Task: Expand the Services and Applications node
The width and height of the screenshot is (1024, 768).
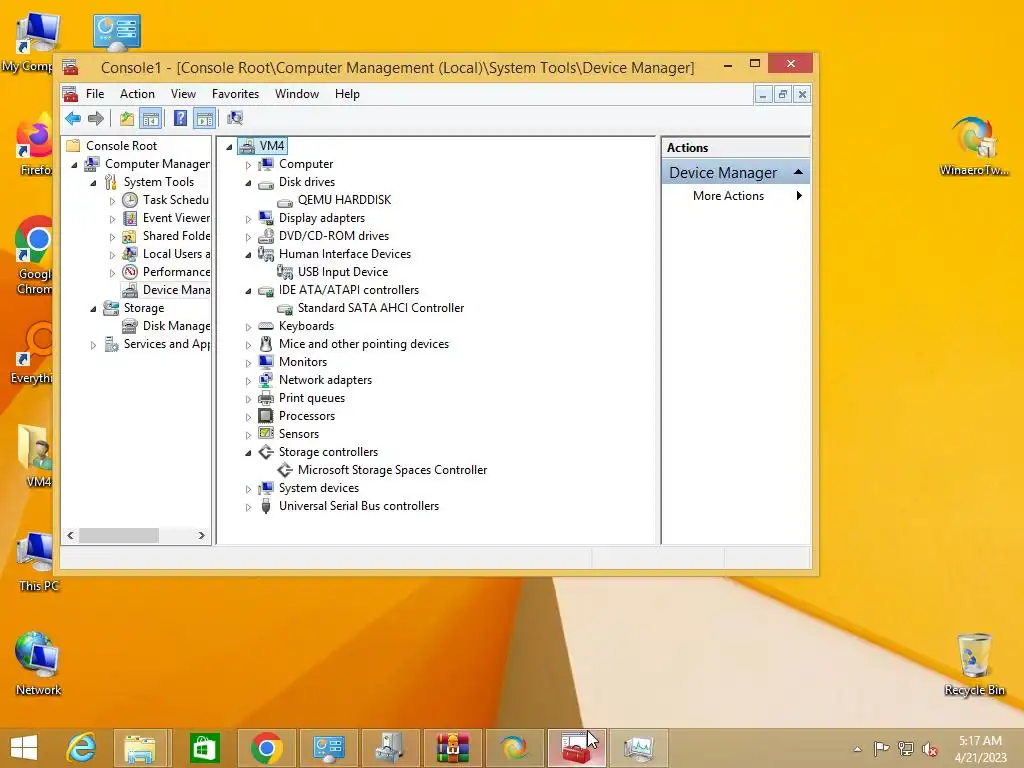Action: [93, 345]
